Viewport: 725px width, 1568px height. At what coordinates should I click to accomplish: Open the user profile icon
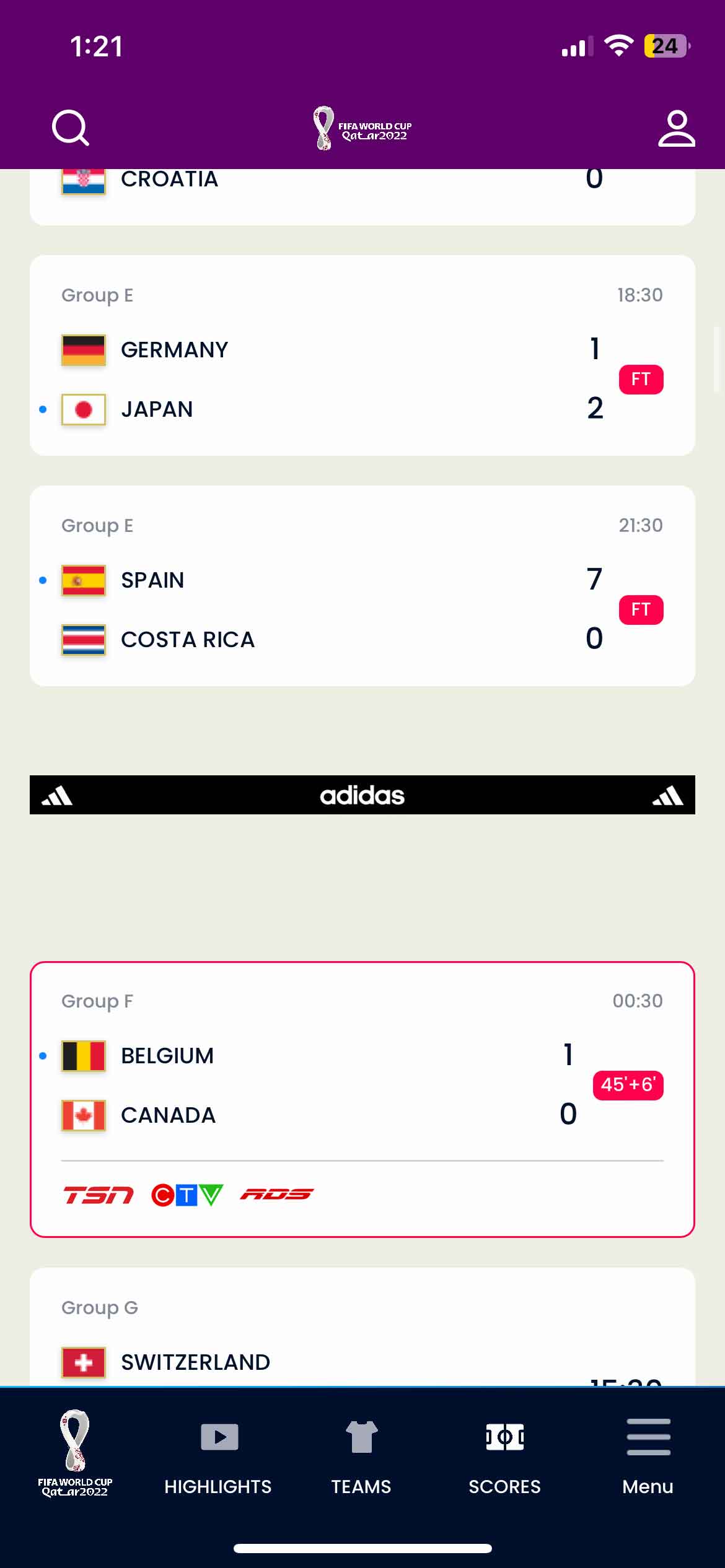(676, 128)
